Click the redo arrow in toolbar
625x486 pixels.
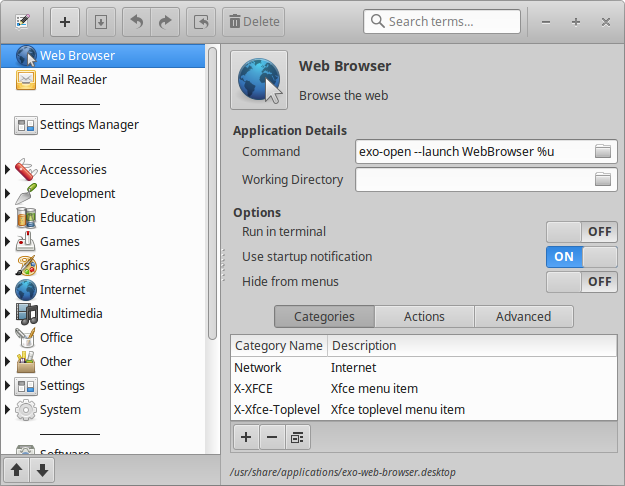165,21
